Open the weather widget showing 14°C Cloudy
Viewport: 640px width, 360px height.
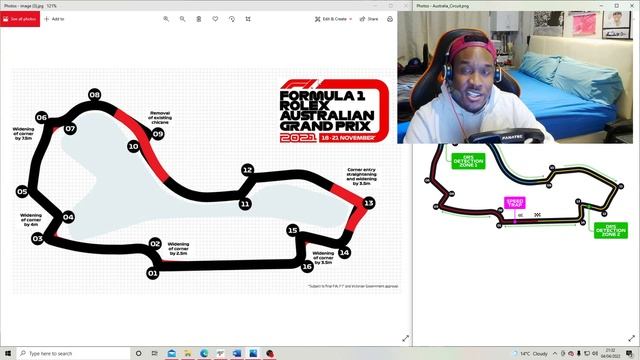pyautogui.click(x=531, y=353)
